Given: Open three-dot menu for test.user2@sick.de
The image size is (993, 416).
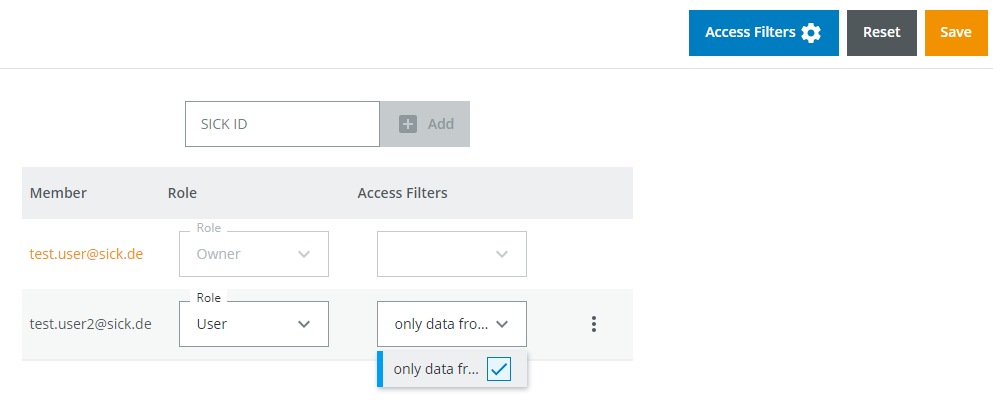Looking at the screenshot, I should pyautogui.click(x=594, y=324).
